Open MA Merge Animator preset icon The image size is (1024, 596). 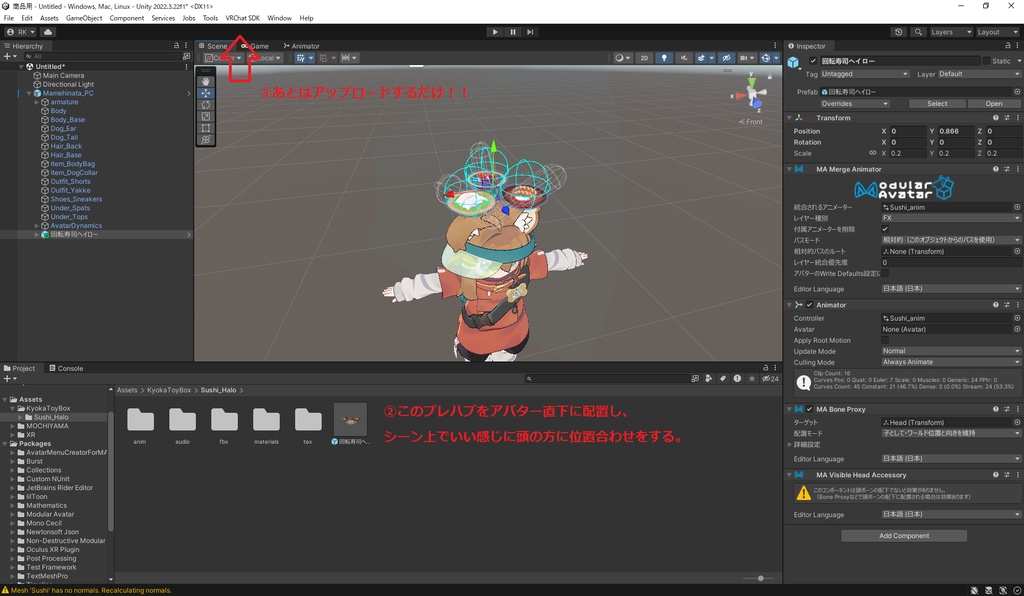[1006, 169]
